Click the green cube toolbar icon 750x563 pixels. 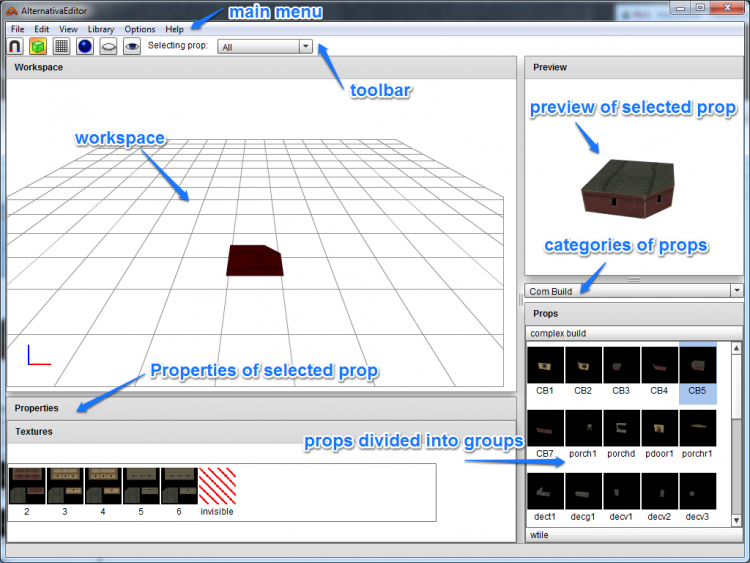tap(38, 46)
